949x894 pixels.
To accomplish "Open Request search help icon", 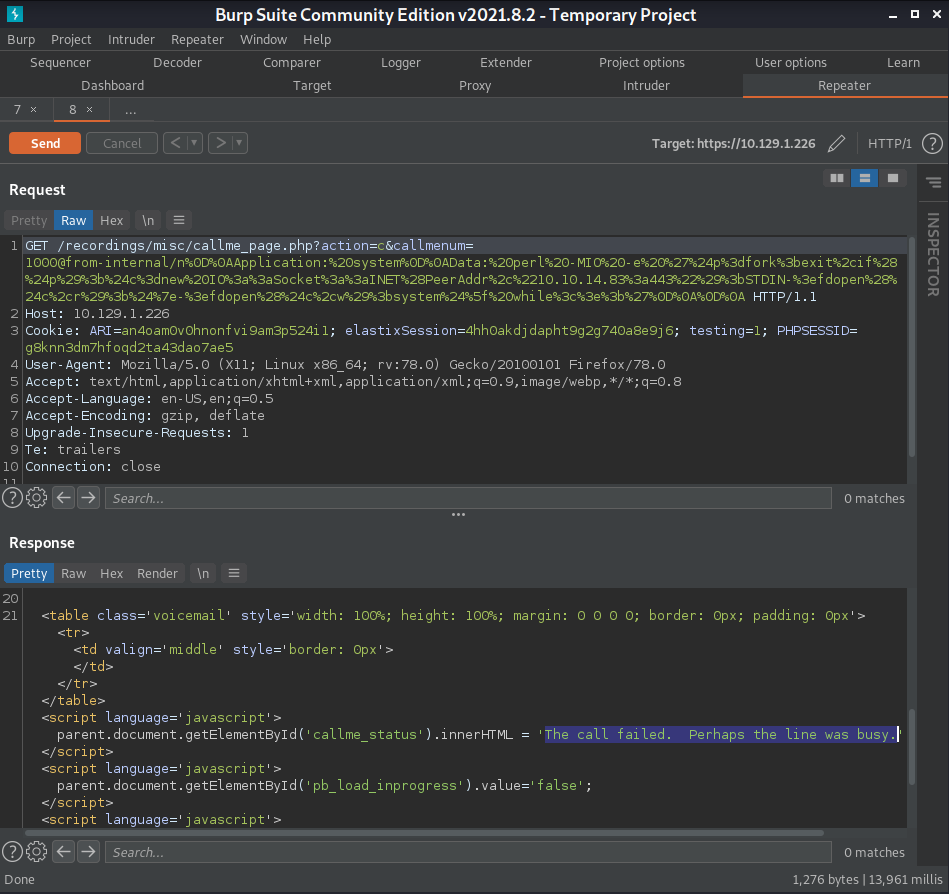I will point(12,498).
